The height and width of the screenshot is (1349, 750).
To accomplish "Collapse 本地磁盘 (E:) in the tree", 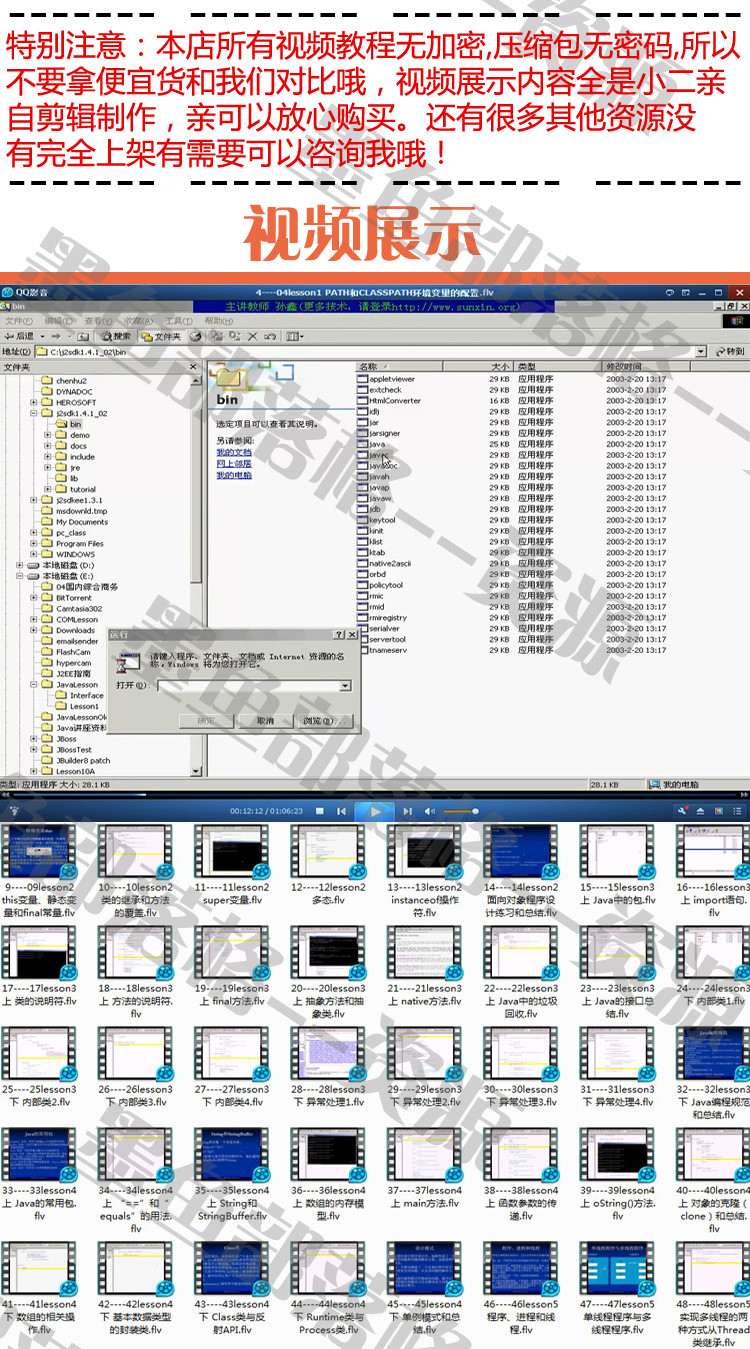I will 20,576.
